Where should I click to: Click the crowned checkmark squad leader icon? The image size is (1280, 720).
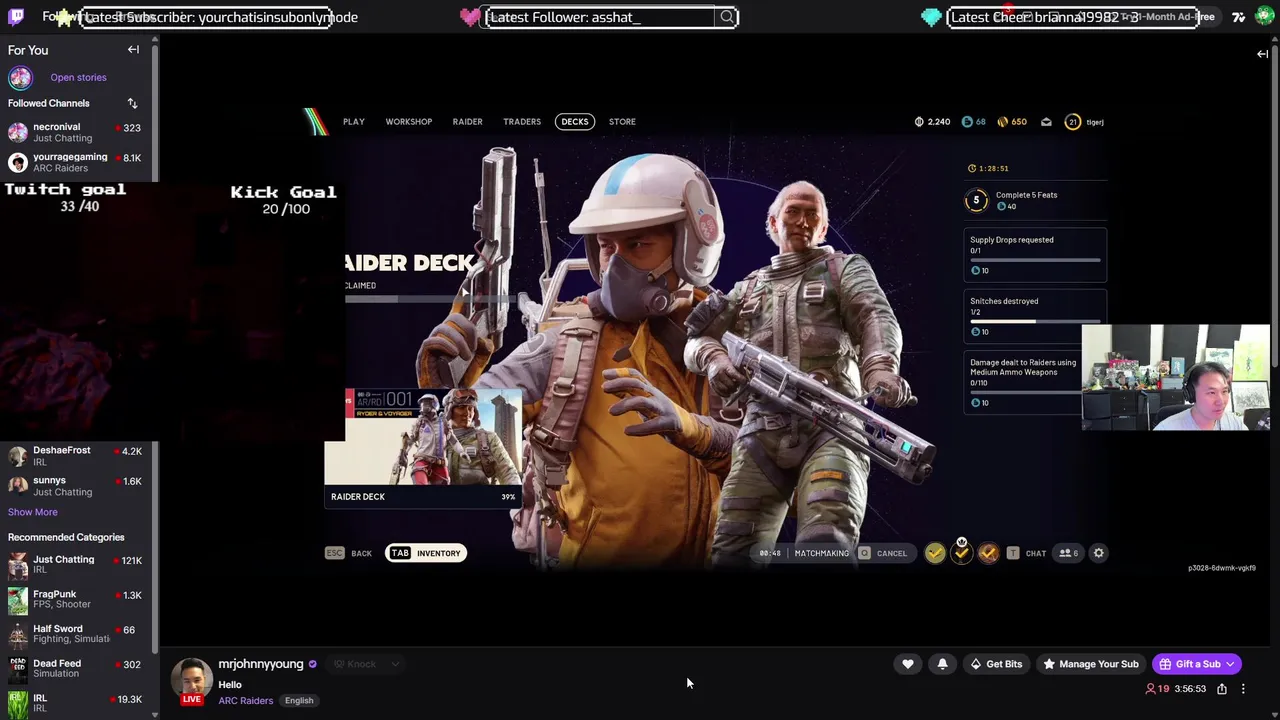(x=962, y=552)
